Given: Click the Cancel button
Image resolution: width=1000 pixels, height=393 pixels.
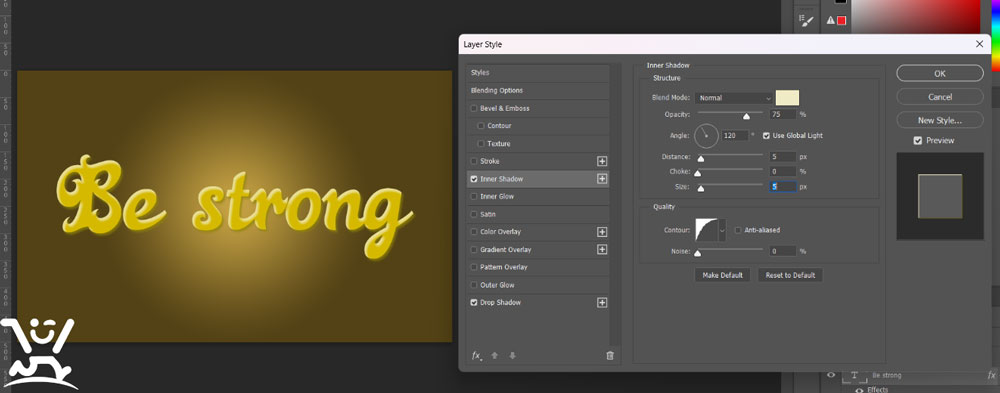Looking at the screenshot, I should pos(939,97).
